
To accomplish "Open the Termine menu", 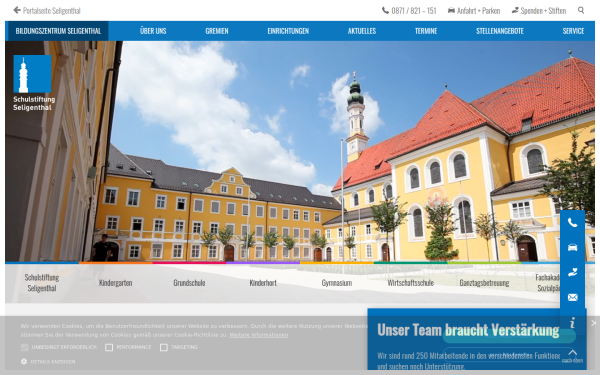I will (x=426, y=31).
